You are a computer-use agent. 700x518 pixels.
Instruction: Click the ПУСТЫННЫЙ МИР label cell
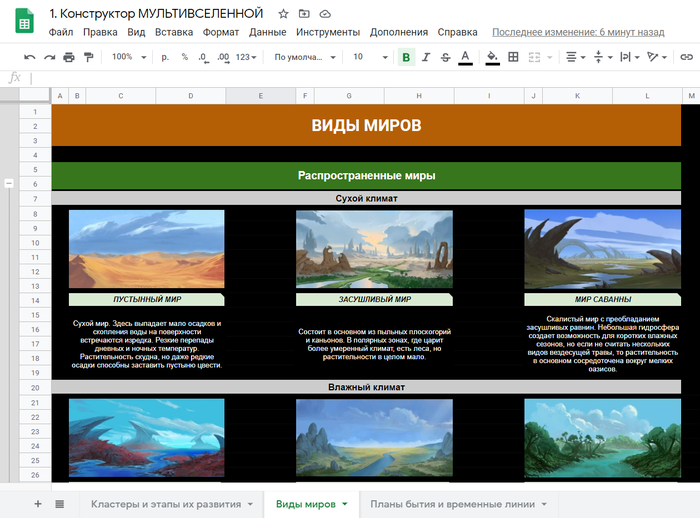tap(146, 299)
